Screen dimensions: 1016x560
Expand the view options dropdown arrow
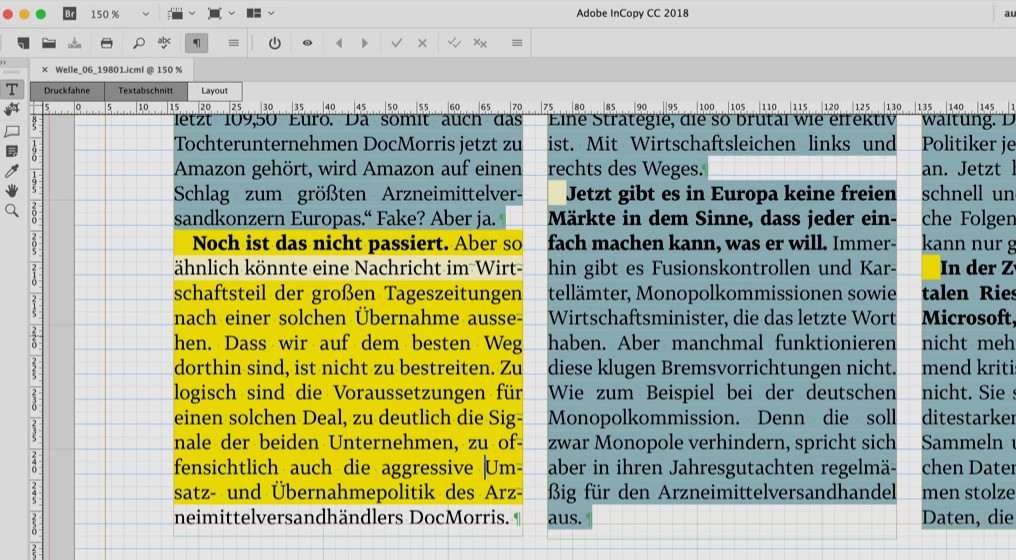192,14
